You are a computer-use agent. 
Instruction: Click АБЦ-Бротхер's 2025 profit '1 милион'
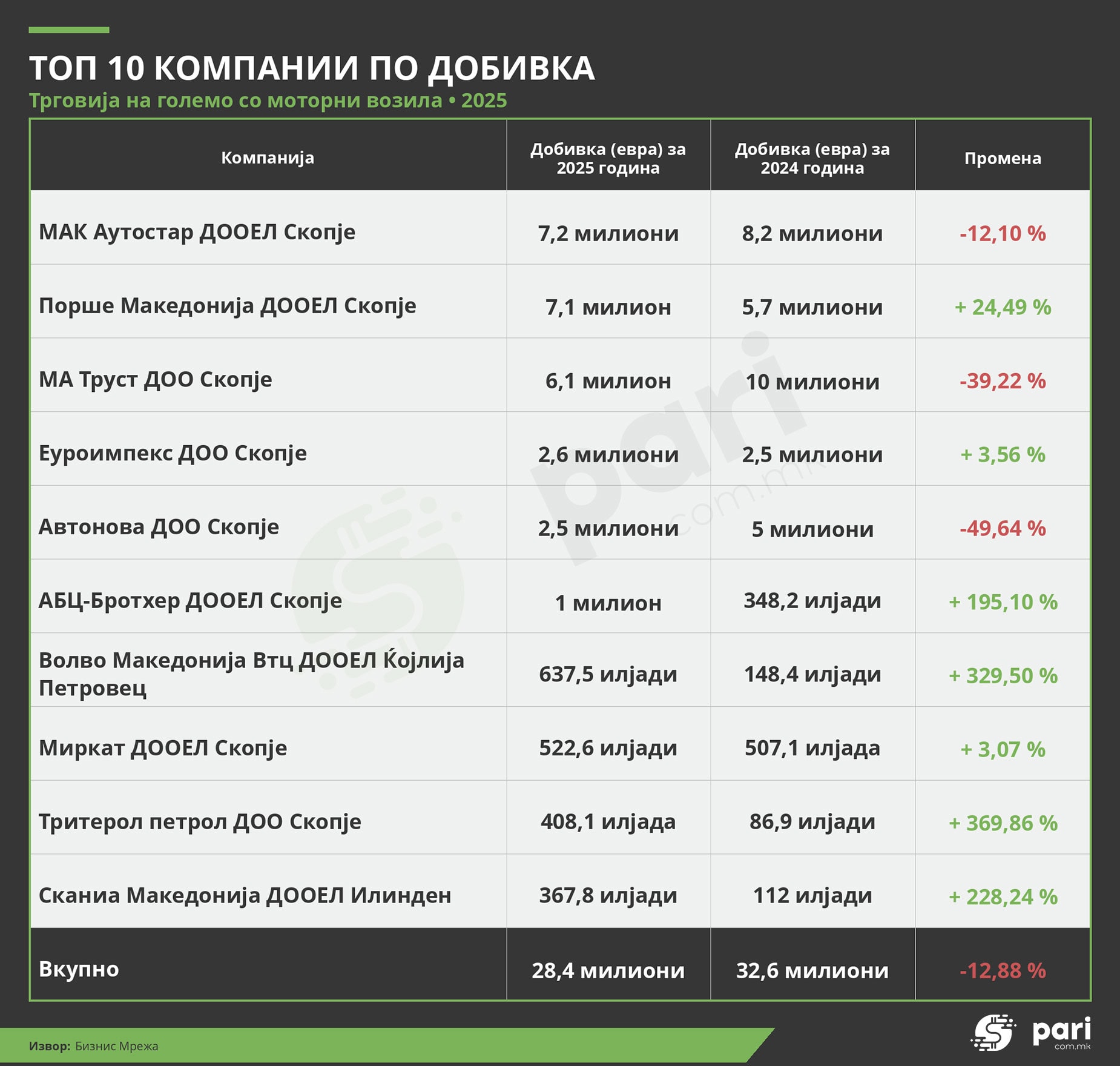608,603
